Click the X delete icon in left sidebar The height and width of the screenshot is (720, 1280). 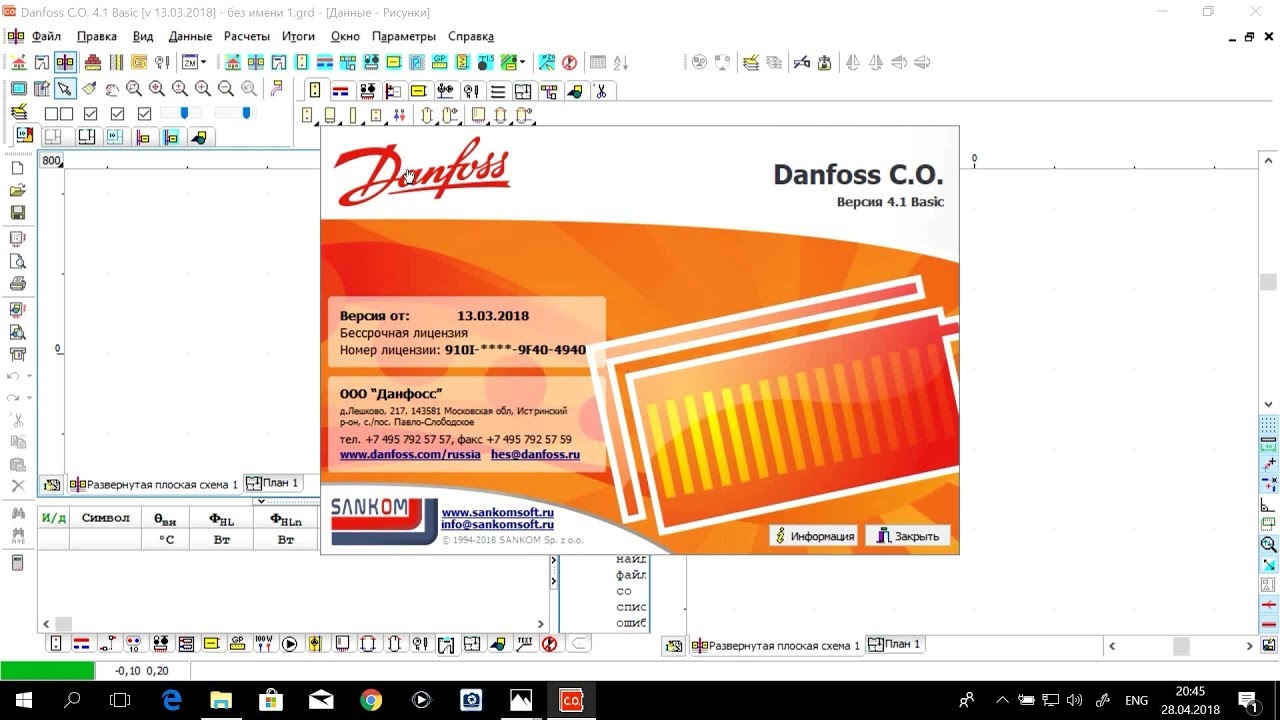(x=17, y=486)
